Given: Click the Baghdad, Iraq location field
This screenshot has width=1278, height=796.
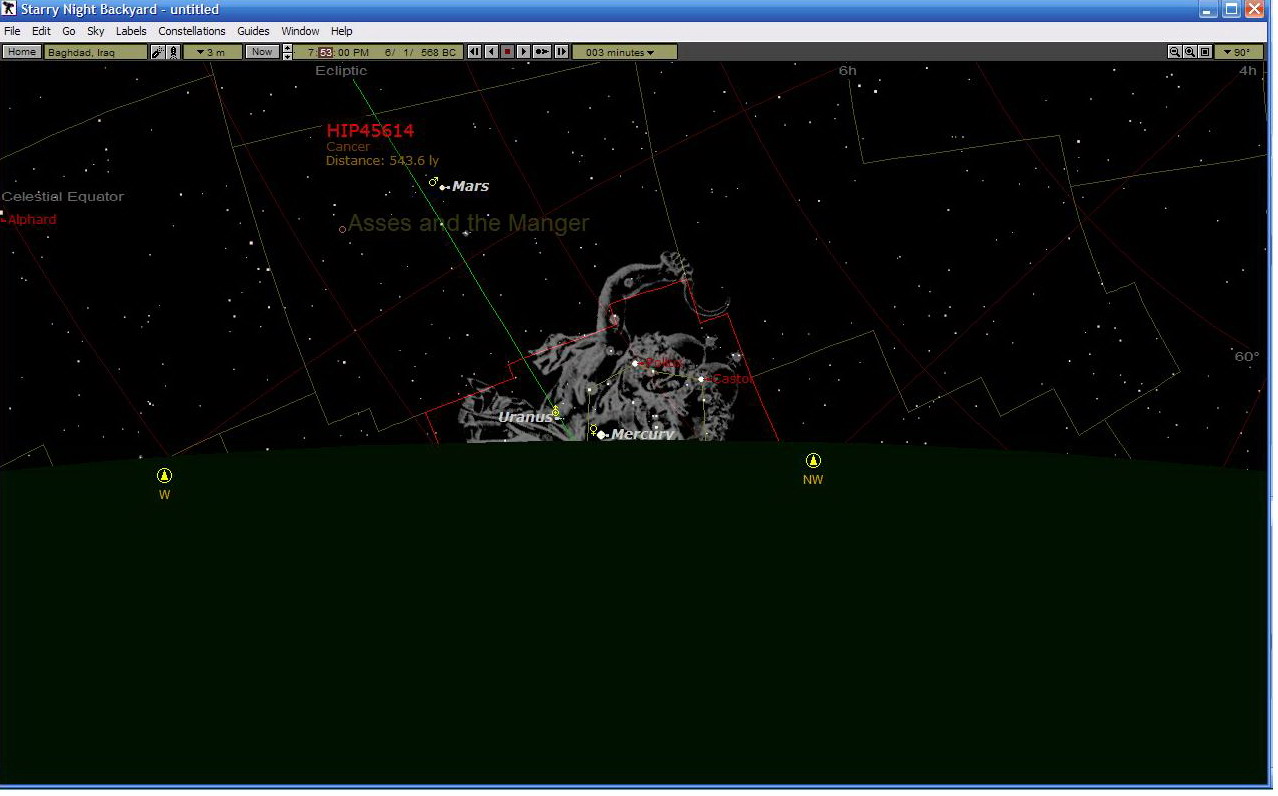Looking at the screenshot, I should coord(95,52).
